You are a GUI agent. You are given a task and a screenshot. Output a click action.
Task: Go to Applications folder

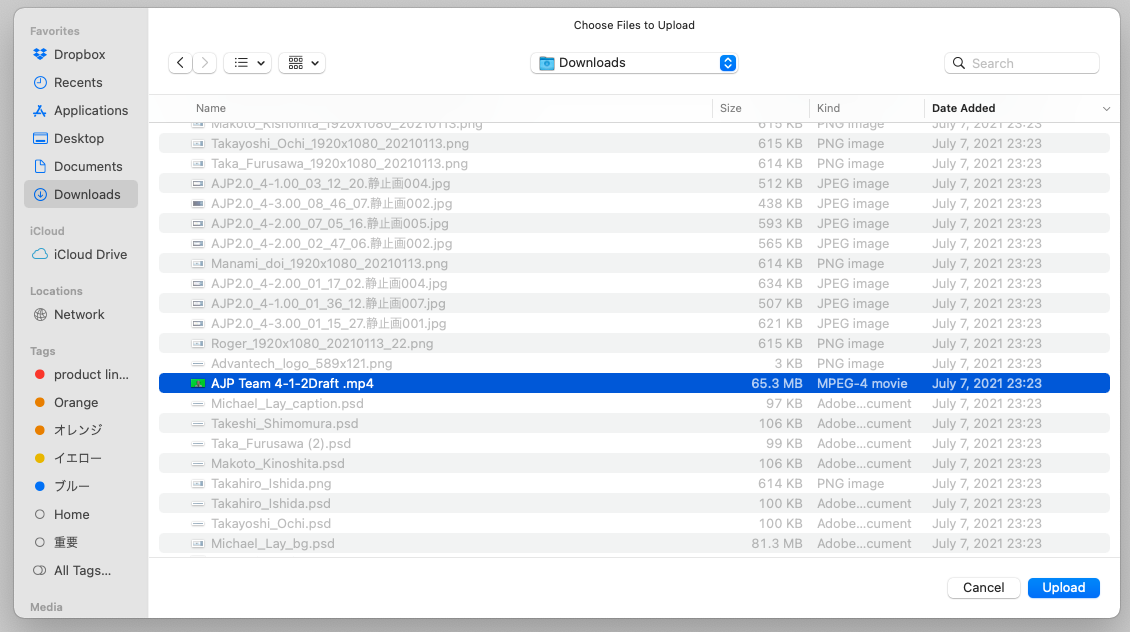80,111
